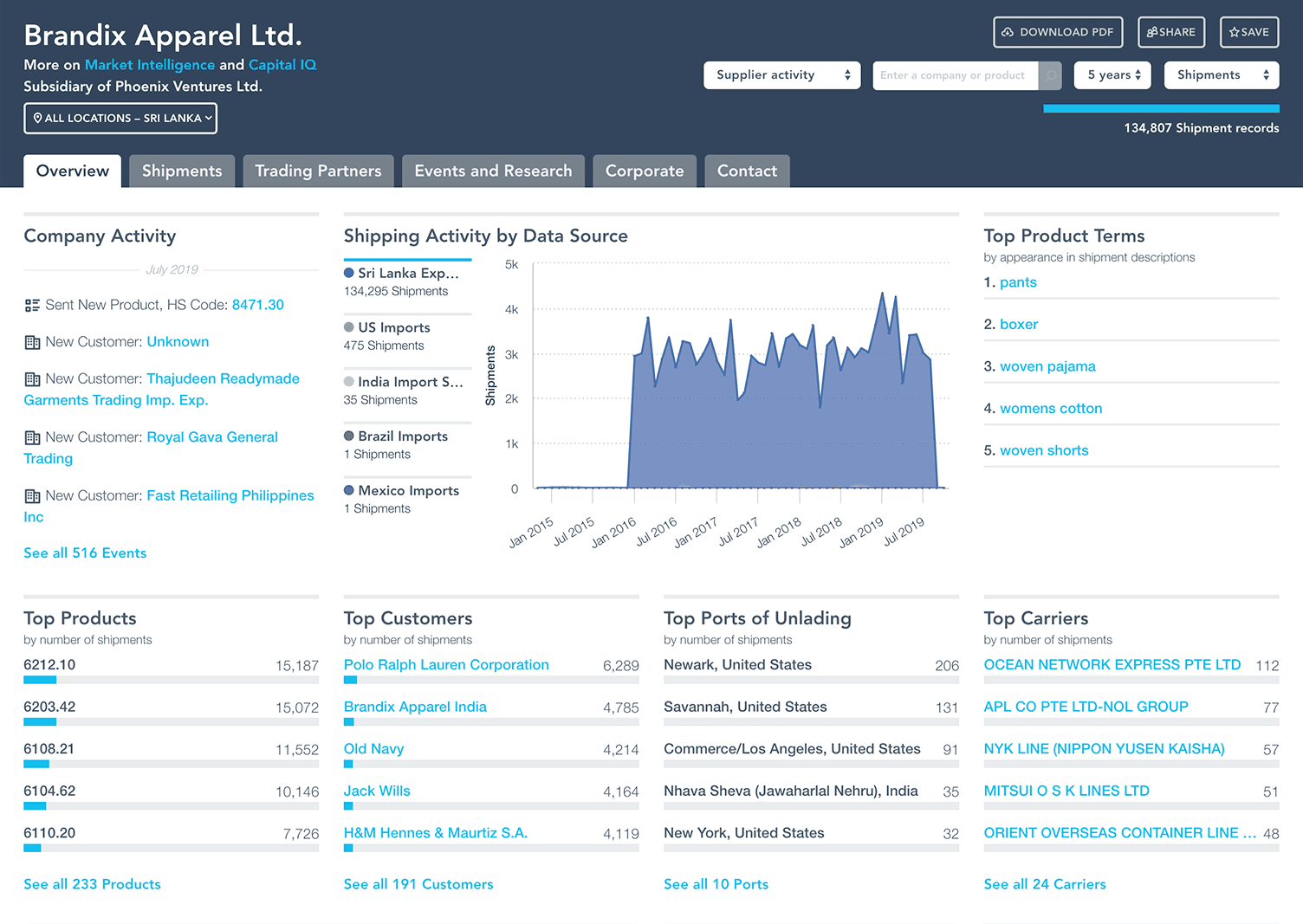Click the Download PDF button

pyautogui.click(x=1058, y=32)
